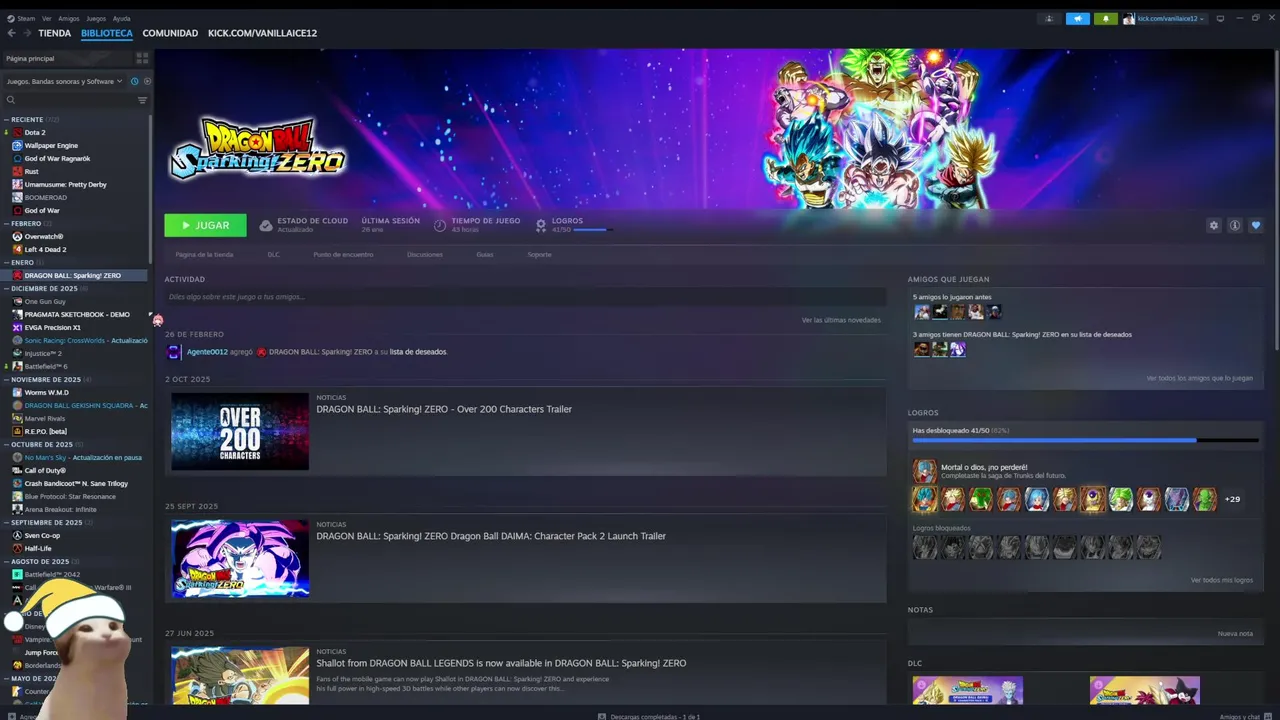Toggle the ready-to-play filter icon
Screen dimensions: 1280x720
coord(147,81)
